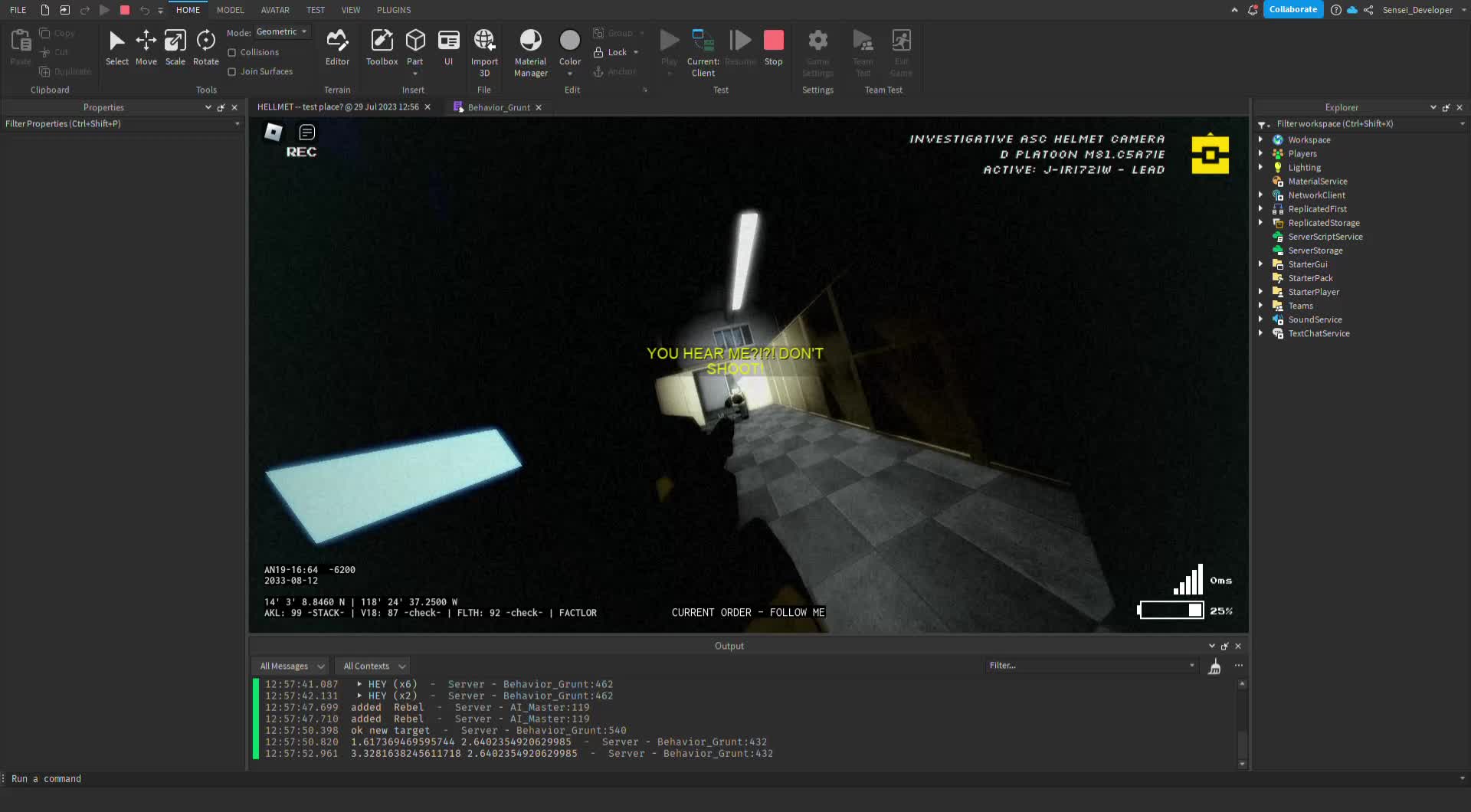The width and height of the screenshot is (1471, 812).
Task: Open Roblox menu icon in game viewport
Action: click(x=274, y=133)
